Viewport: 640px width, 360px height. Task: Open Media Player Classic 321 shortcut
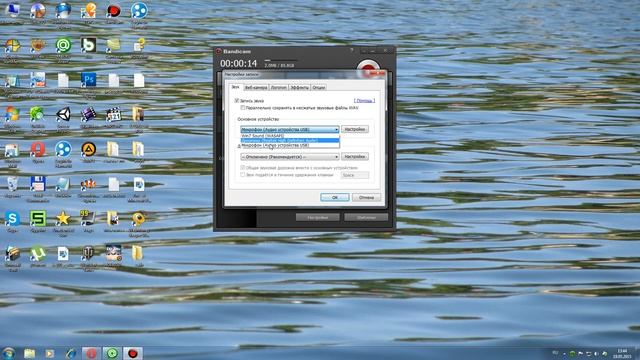(x=113, y=115)
